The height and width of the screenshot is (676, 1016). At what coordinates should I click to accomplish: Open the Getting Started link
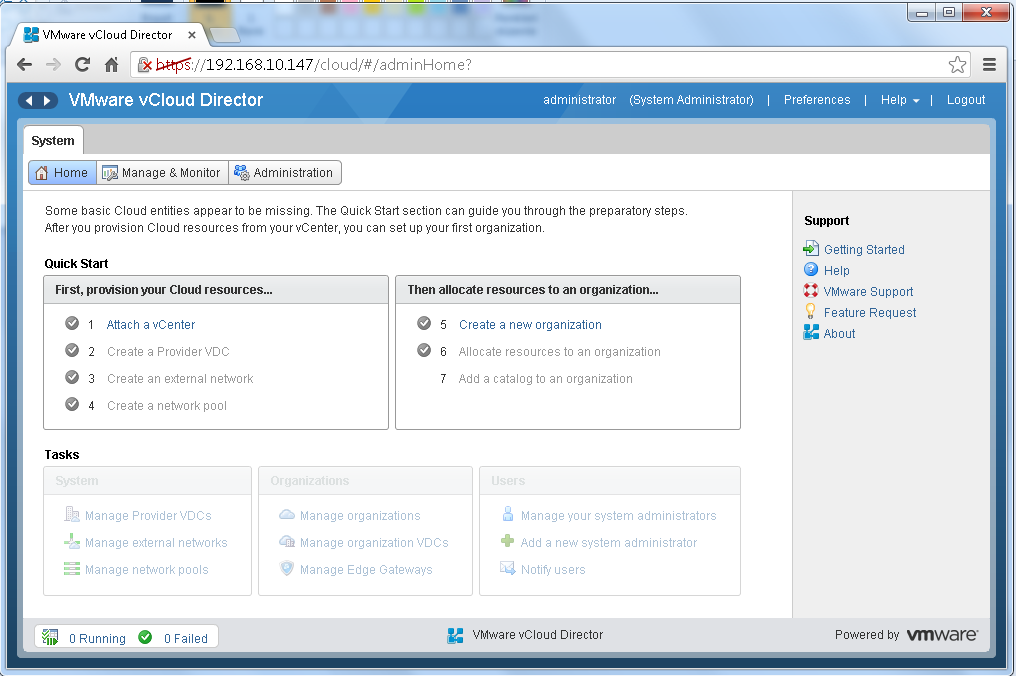point(864,250)
